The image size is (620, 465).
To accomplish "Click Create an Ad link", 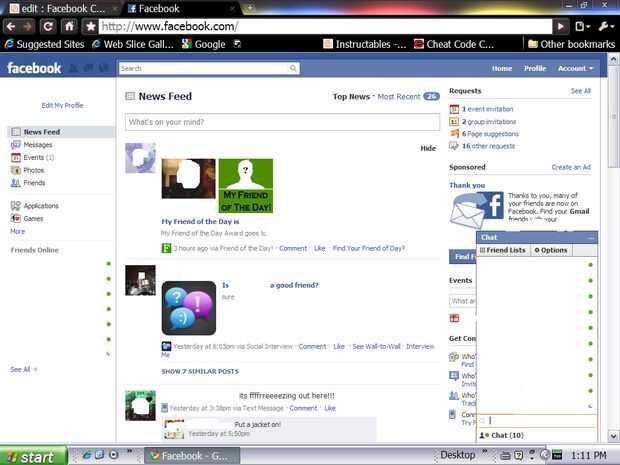I will 571,167.
